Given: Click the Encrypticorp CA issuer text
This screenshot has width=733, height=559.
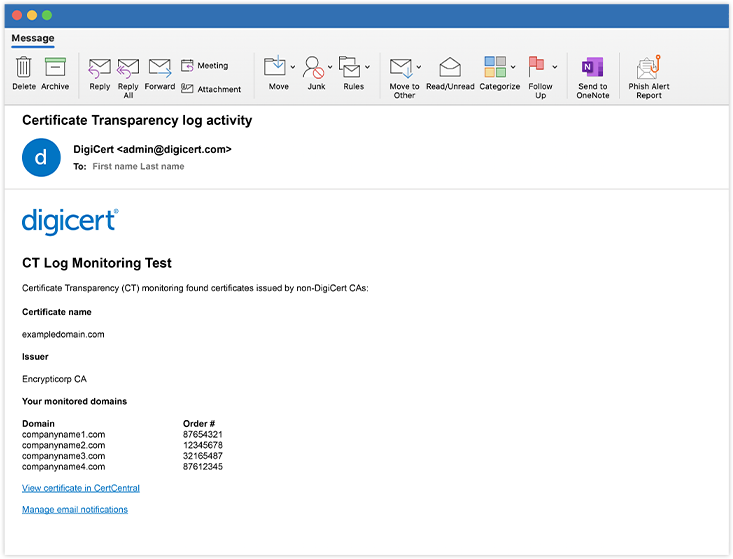Looking at the screenshot, I should pos(54,379).
